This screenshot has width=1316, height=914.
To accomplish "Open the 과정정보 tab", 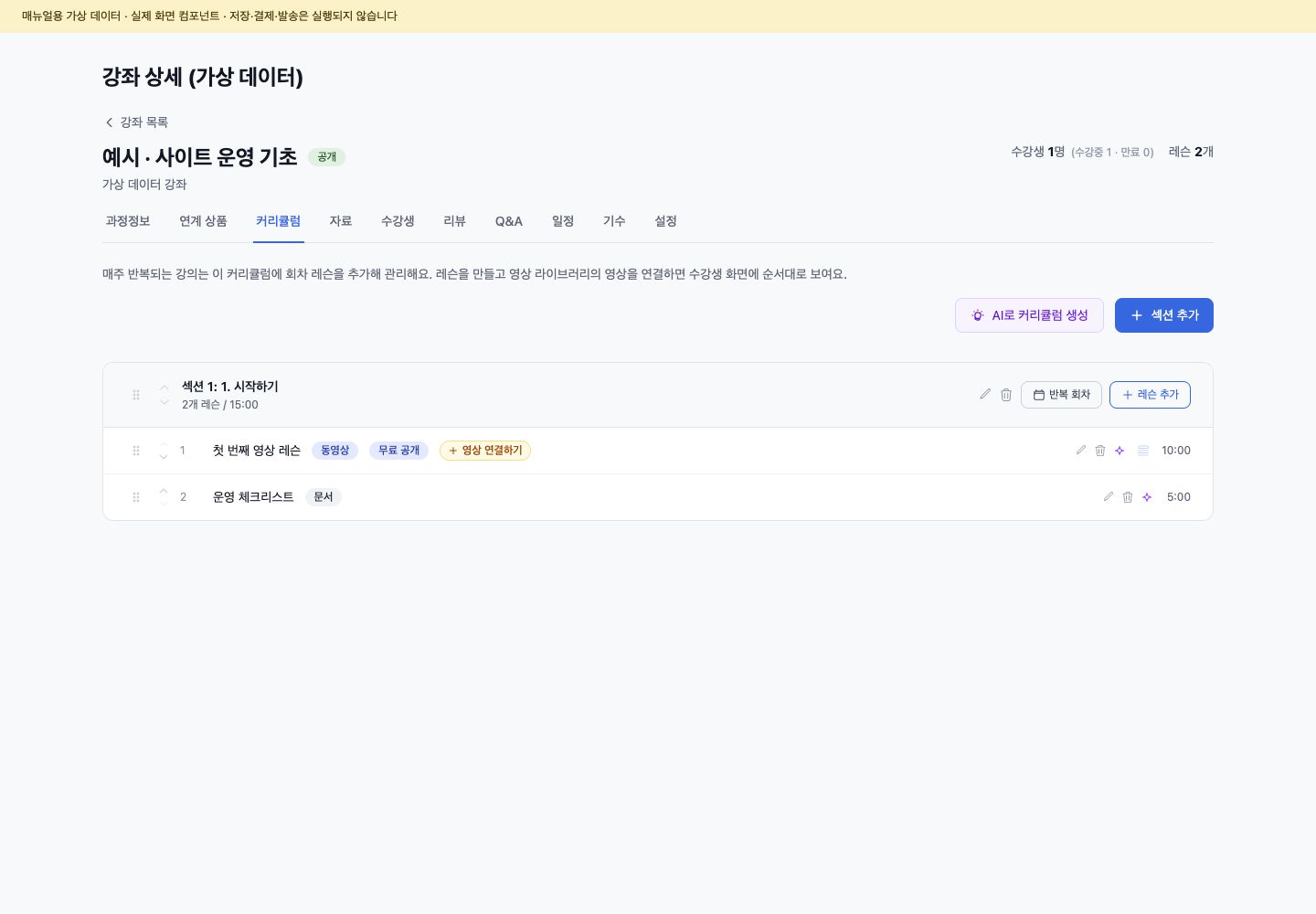I will (128, 221).
